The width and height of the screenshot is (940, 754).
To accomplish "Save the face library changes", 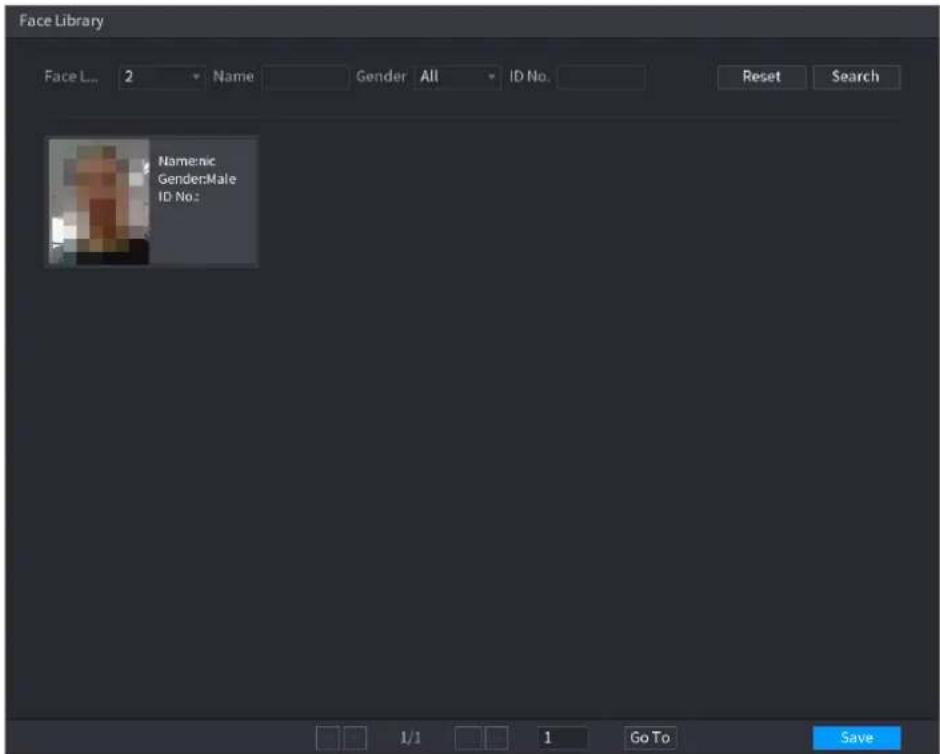I will point(857,738).
